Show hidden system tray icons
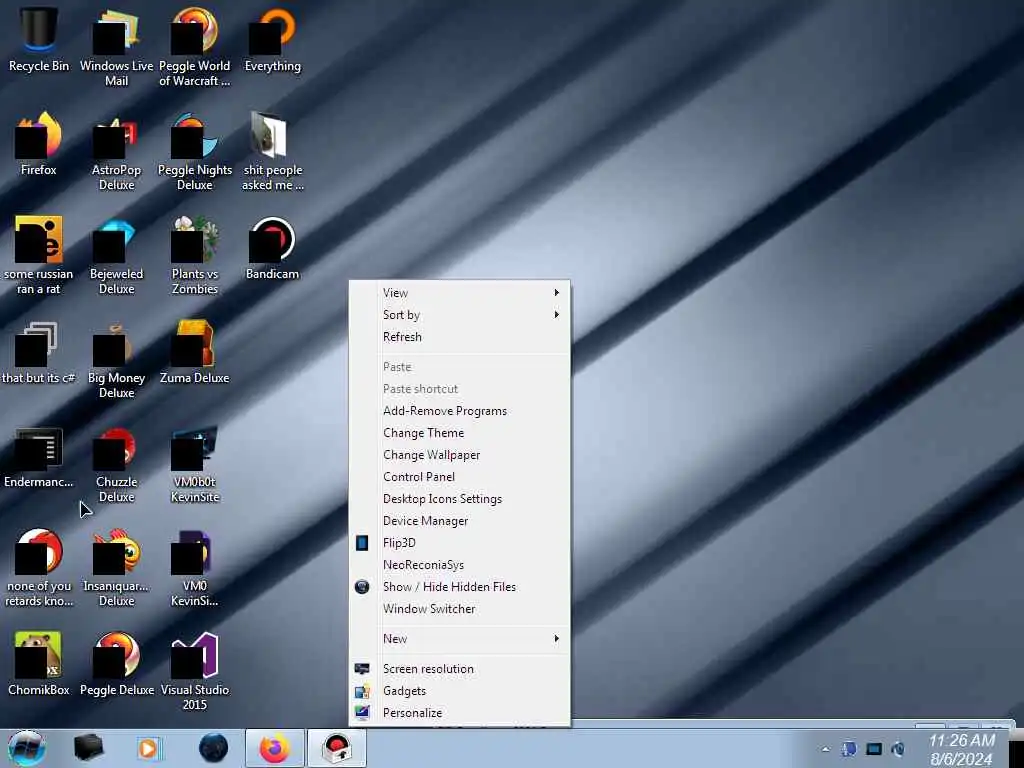 click(825, 749)
